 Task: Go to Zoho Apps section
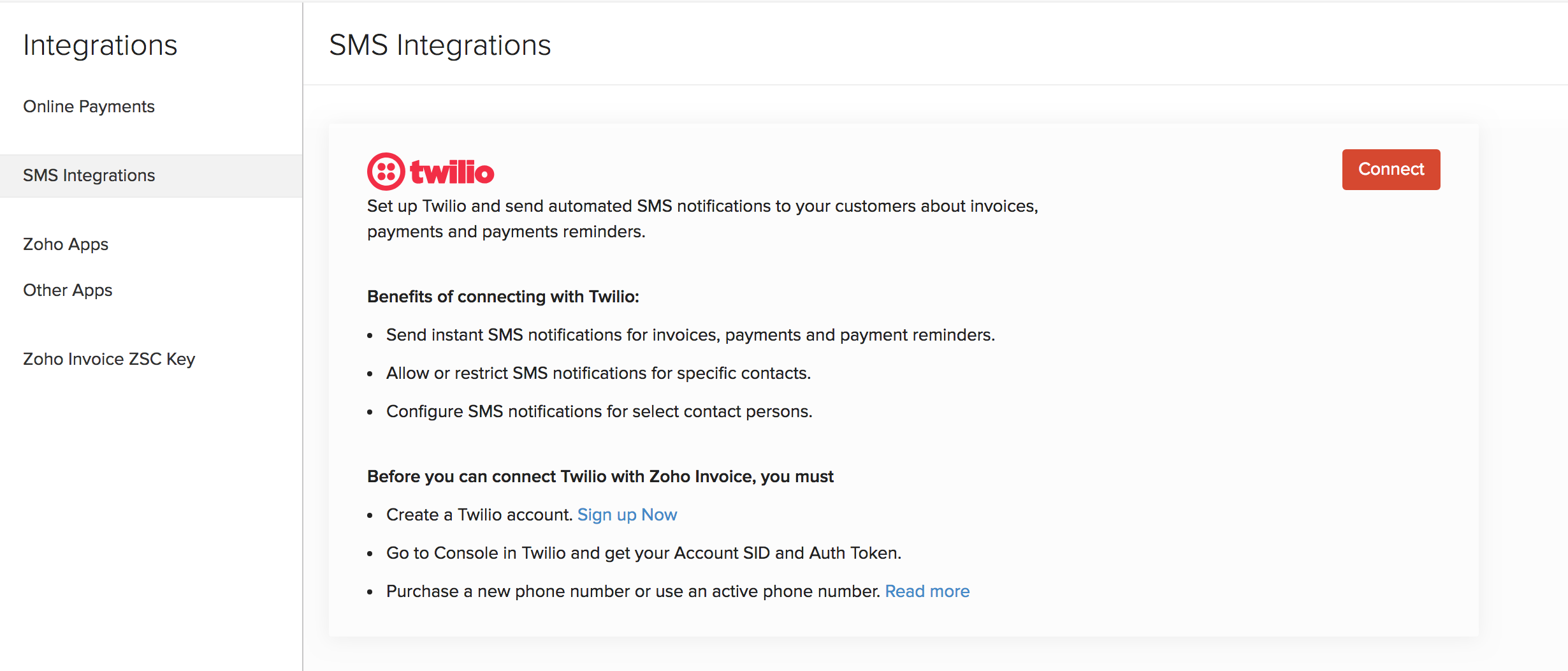tap(66, 244)
